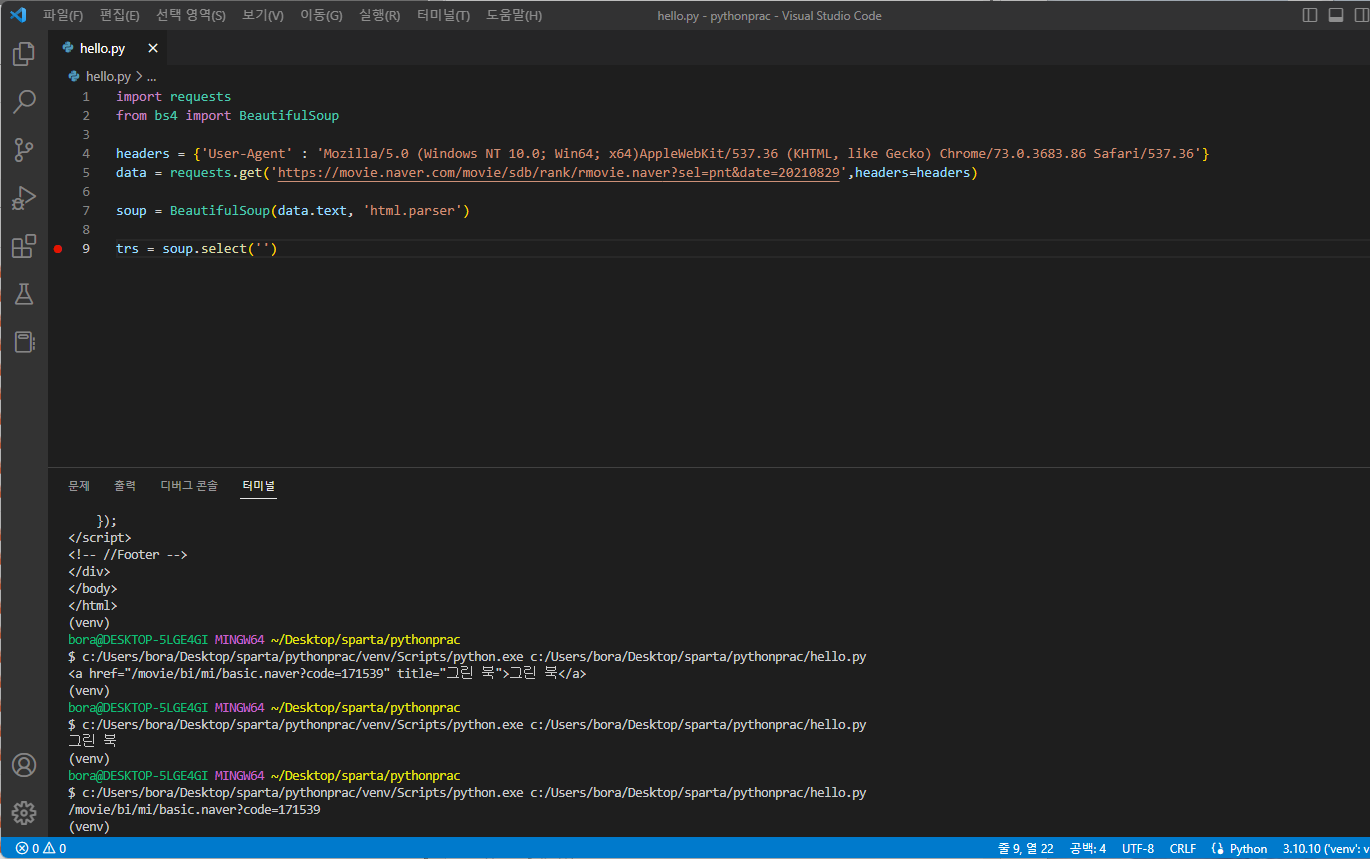Open the 선택 영역(S) menu
The image size is (1370, 859).
pyautogui.click(x=191, y=16)
